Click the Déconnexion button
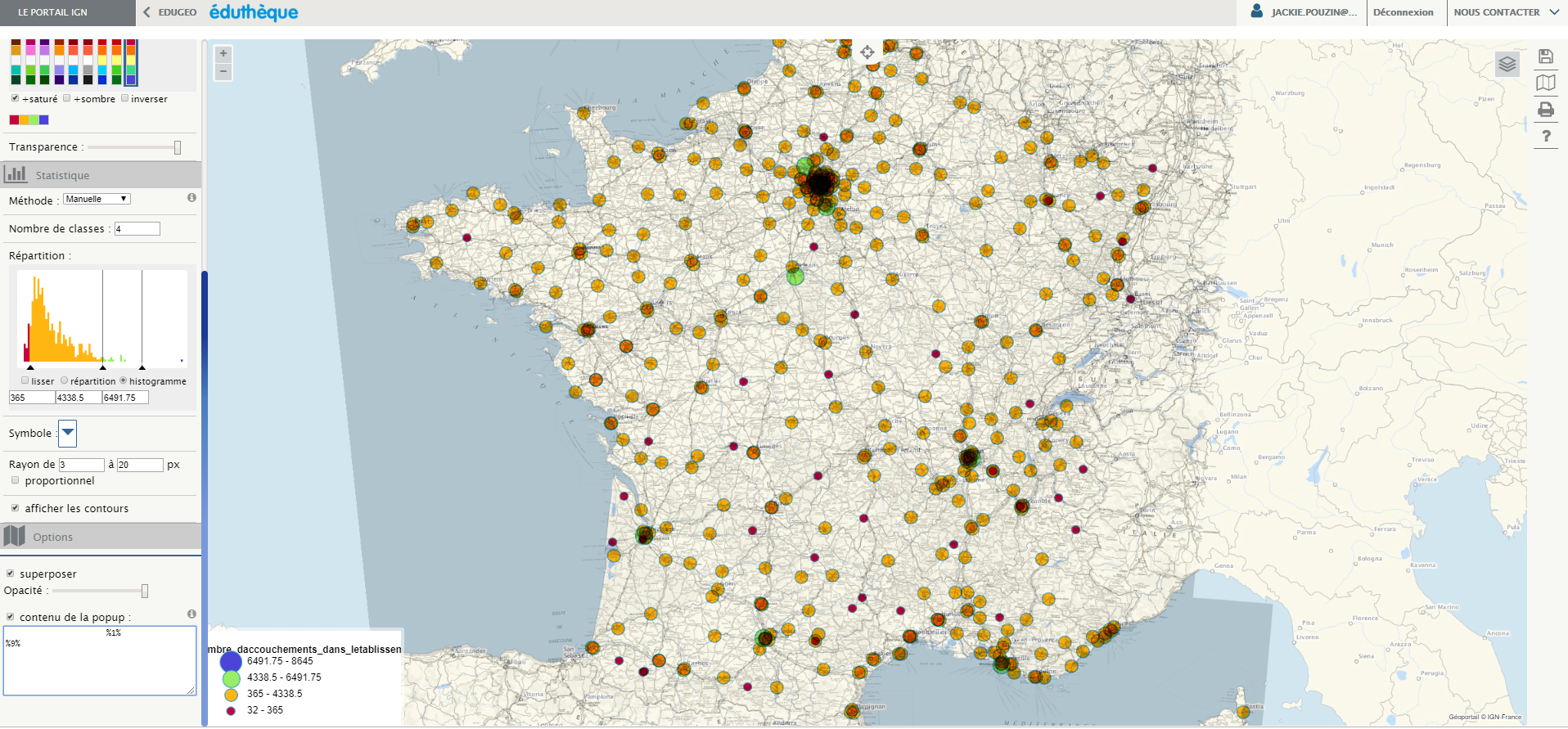Screen dimensions: 1568x729 click(x=1403, y=12)
